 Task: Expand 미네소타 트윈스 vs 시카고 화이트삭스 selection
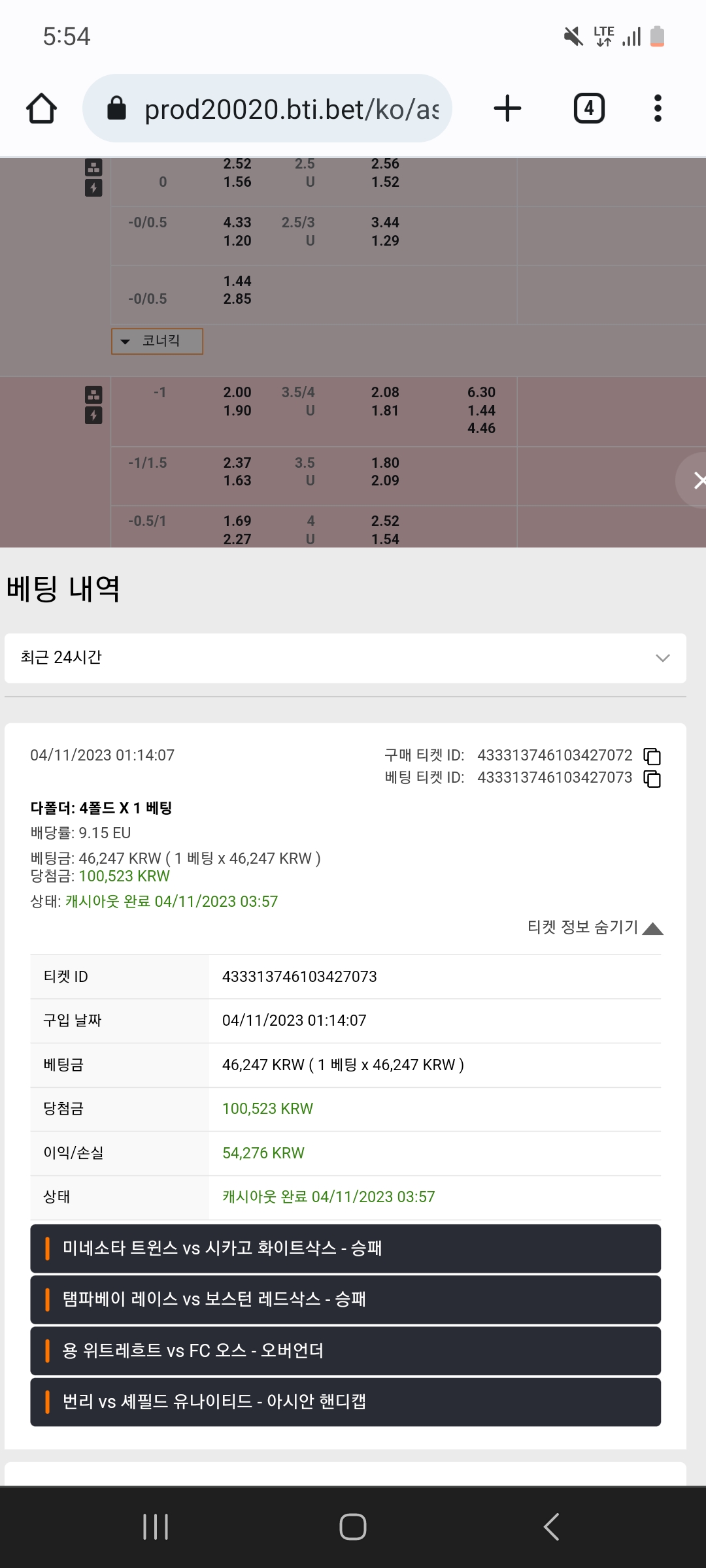(x=345, y=1249)
